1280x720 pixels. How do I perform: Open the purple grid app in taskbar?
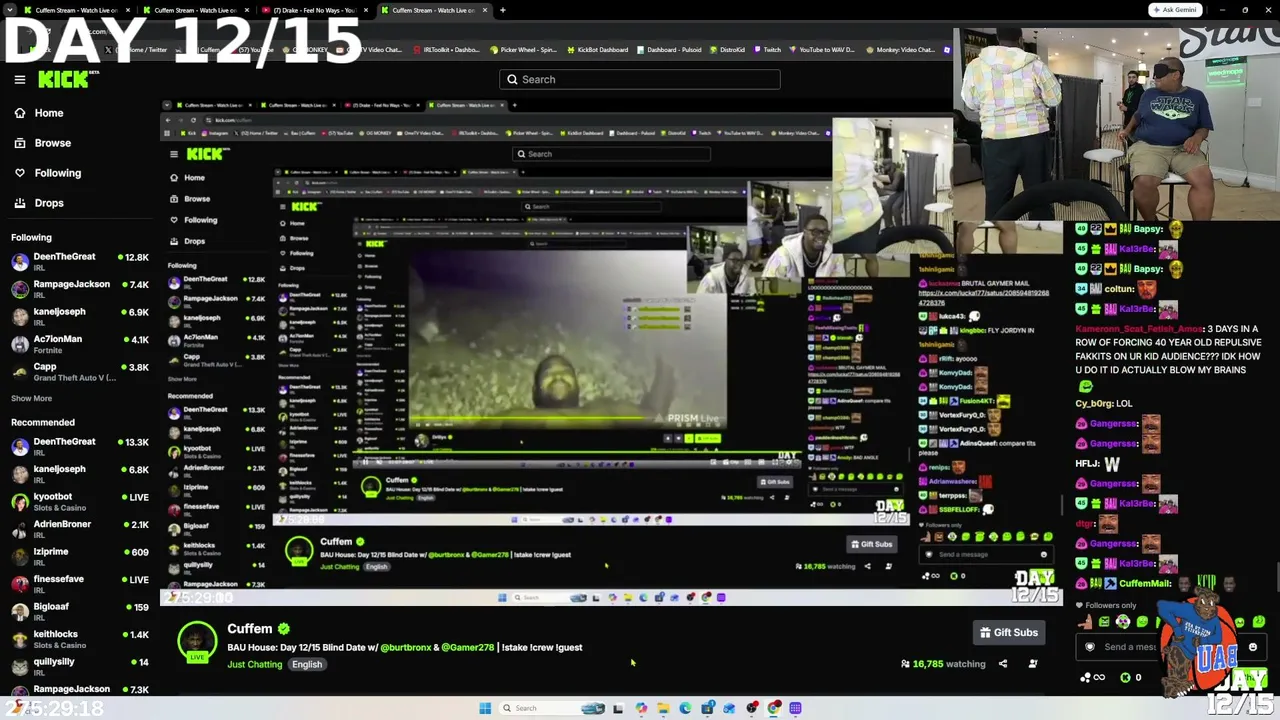click(795, 708)
